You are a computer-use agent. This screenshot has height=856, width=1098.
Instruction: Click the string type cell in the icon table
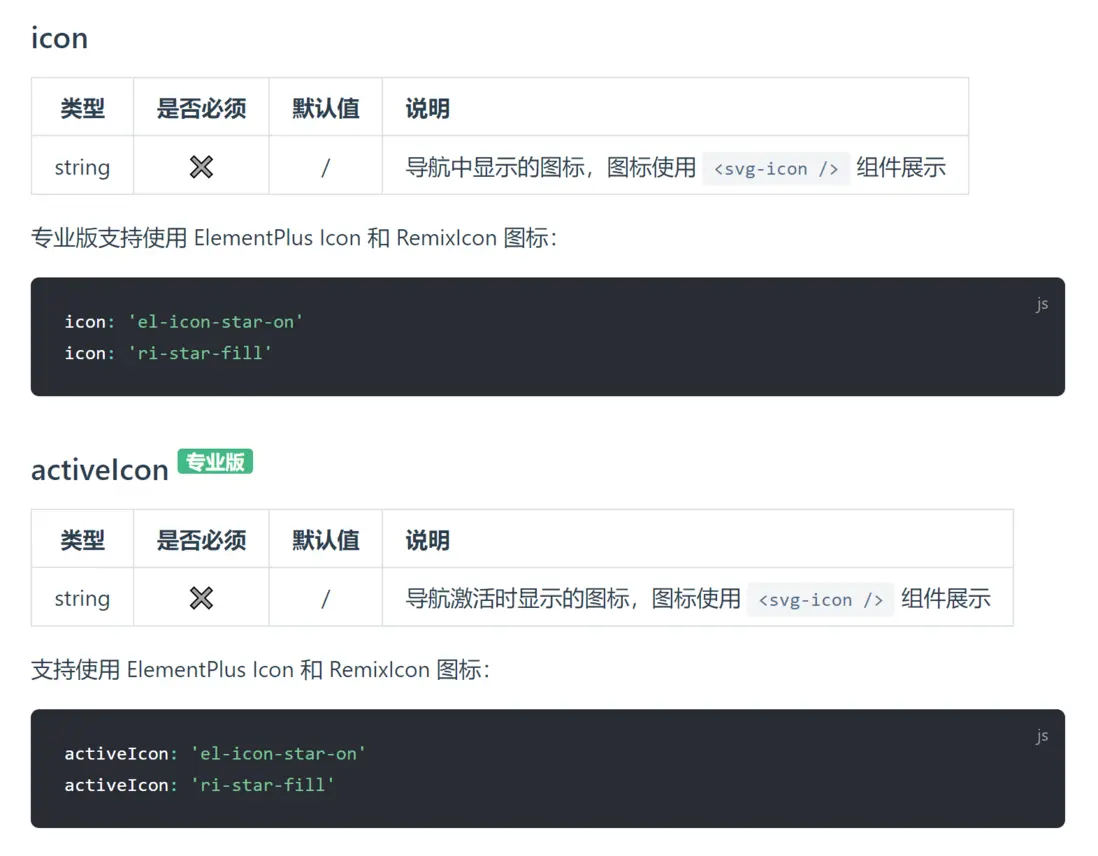pos(82,167)
